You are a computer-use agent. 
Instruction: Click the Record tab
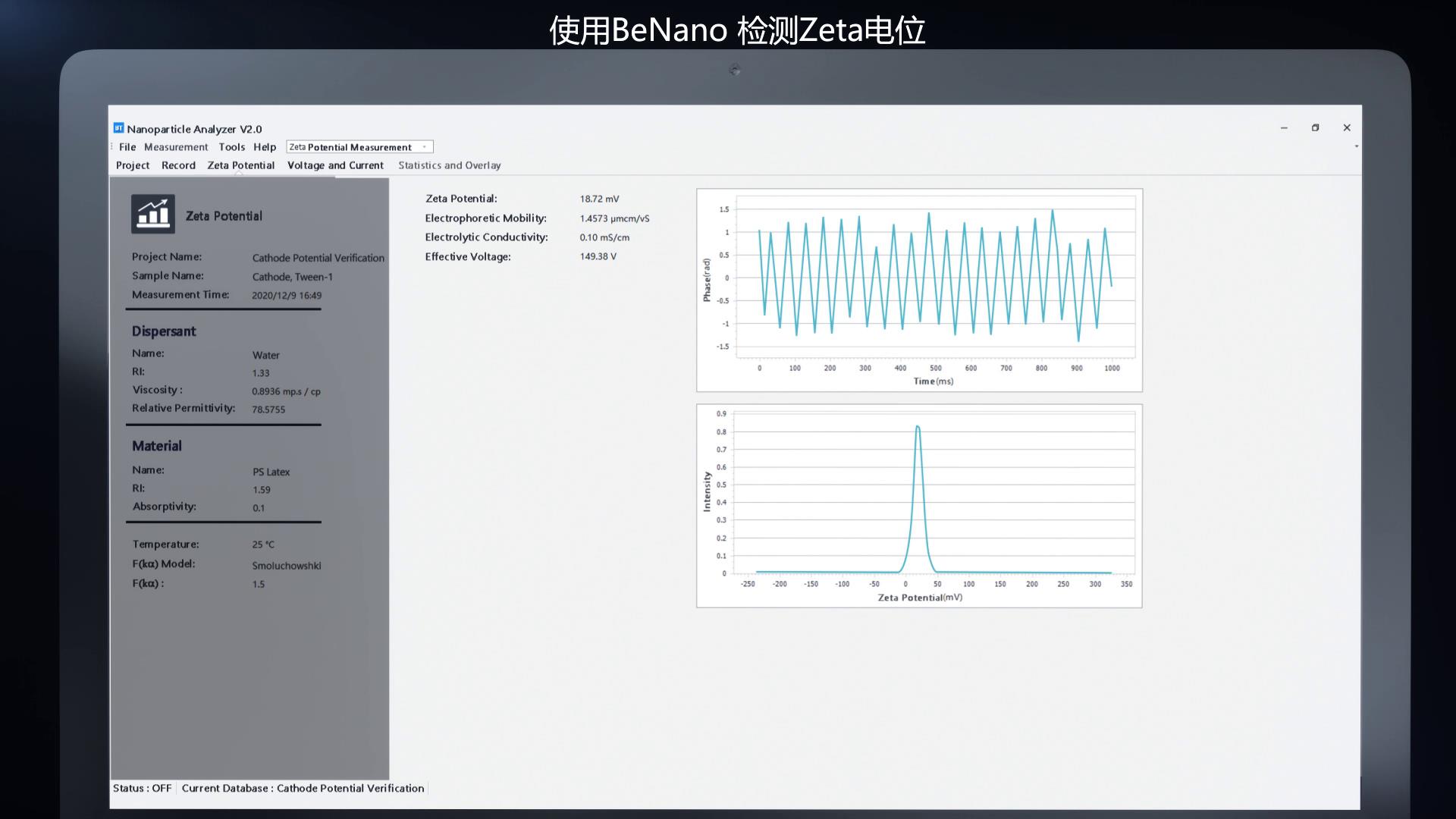point(178,165)
